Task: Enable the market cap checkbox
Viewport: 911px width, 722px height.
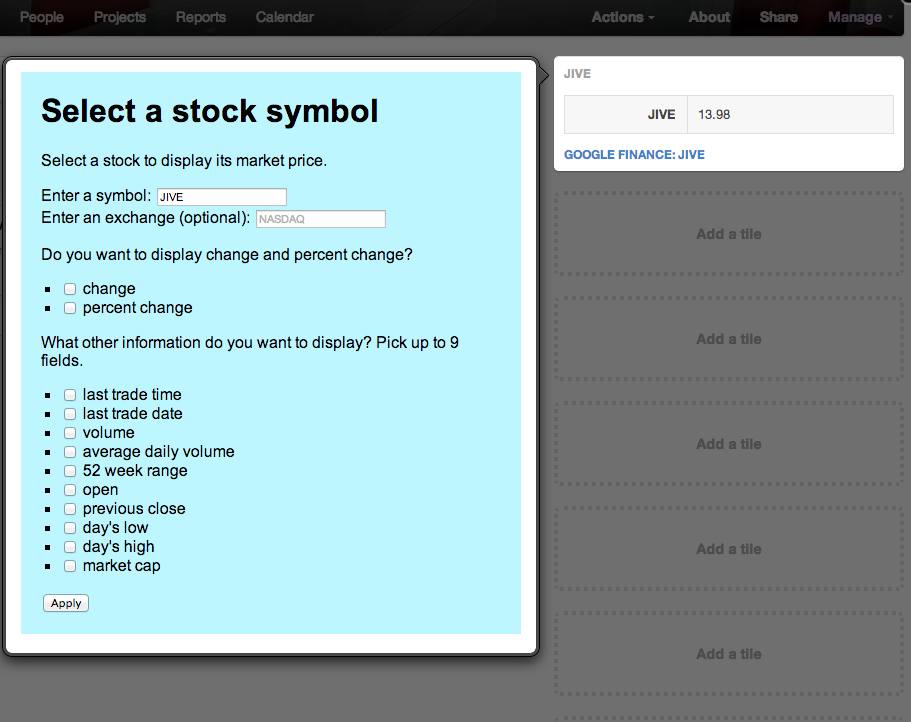Action: tap(70, 566)
